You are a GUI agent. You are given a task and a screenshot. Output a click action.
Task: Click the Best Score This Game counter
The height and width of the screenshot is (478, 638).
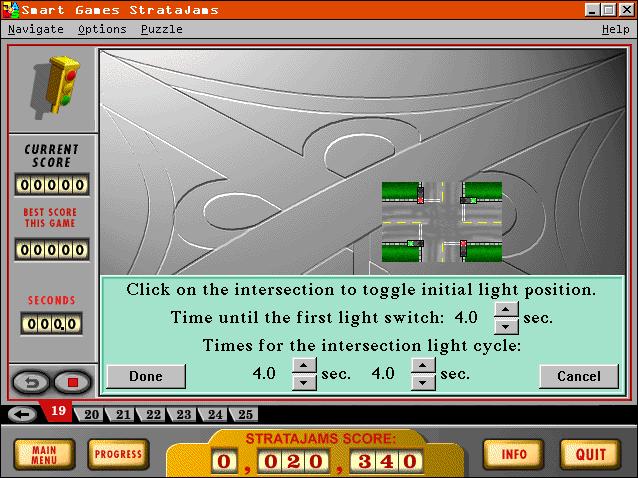(52, 249)
